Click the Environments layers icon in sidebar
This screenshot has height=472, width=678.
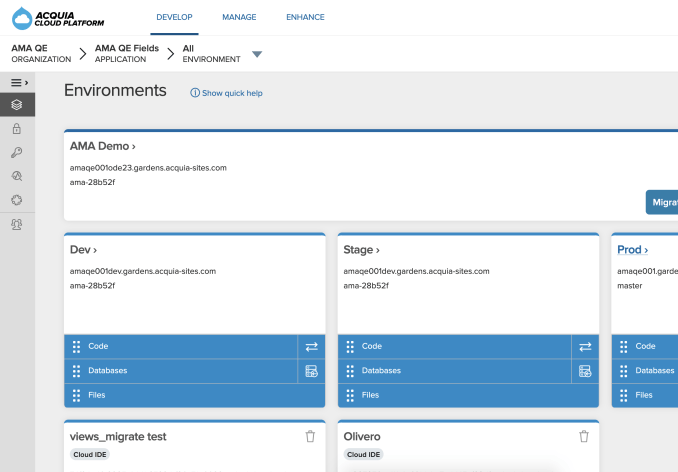coord(17,104)
